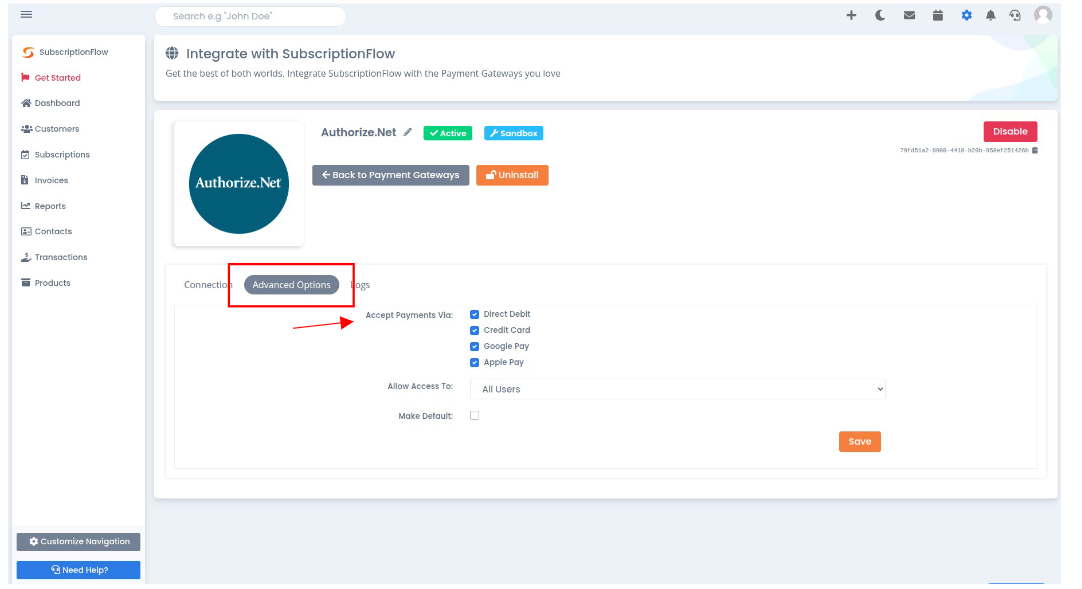Open the support headset icon
The width and height of the screenshot is (1082, 589).
pos(1014,15)
